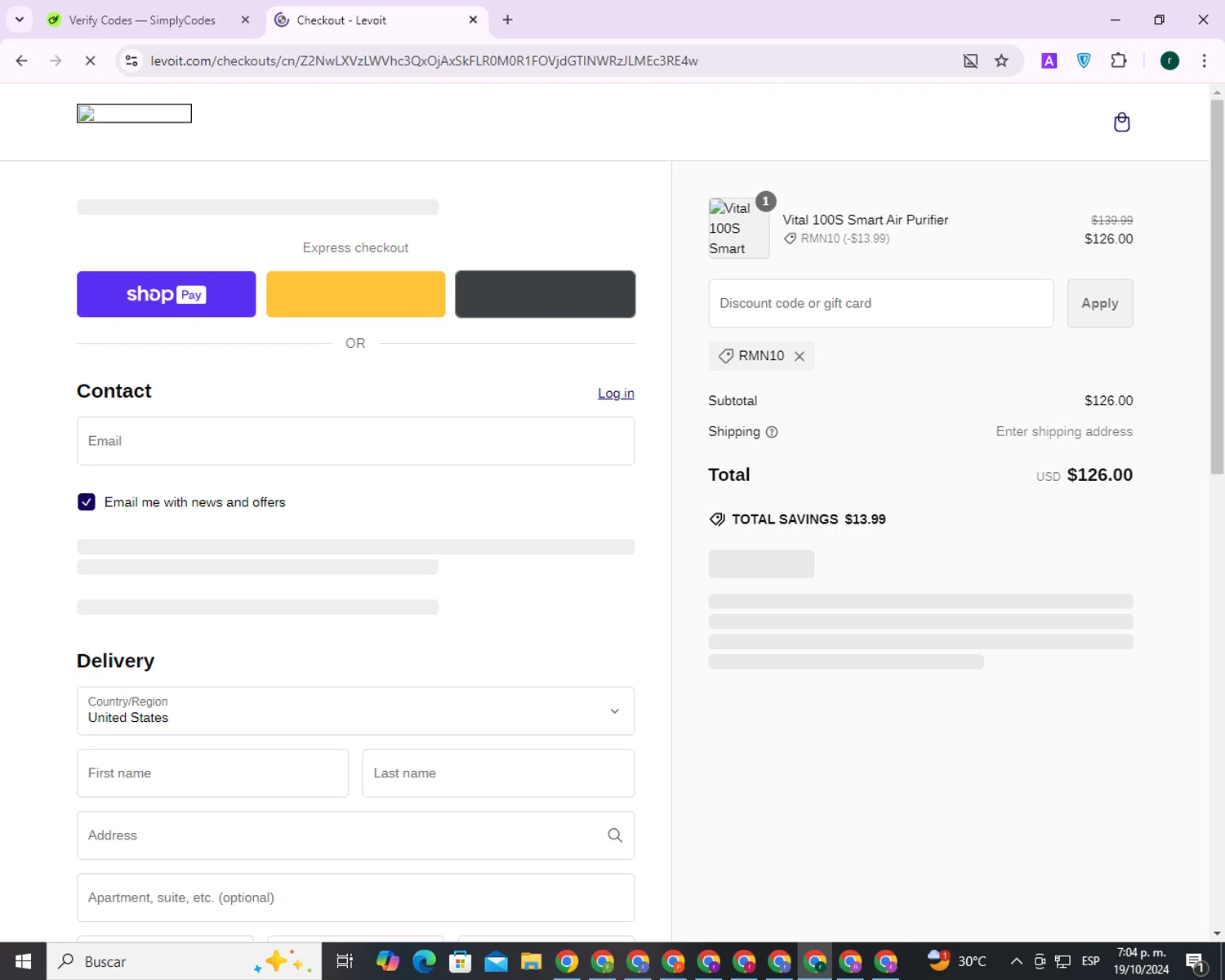1225x980 pixels.
Task: Switch the ESP input language indicator
Action: (x=1090, y=961)
